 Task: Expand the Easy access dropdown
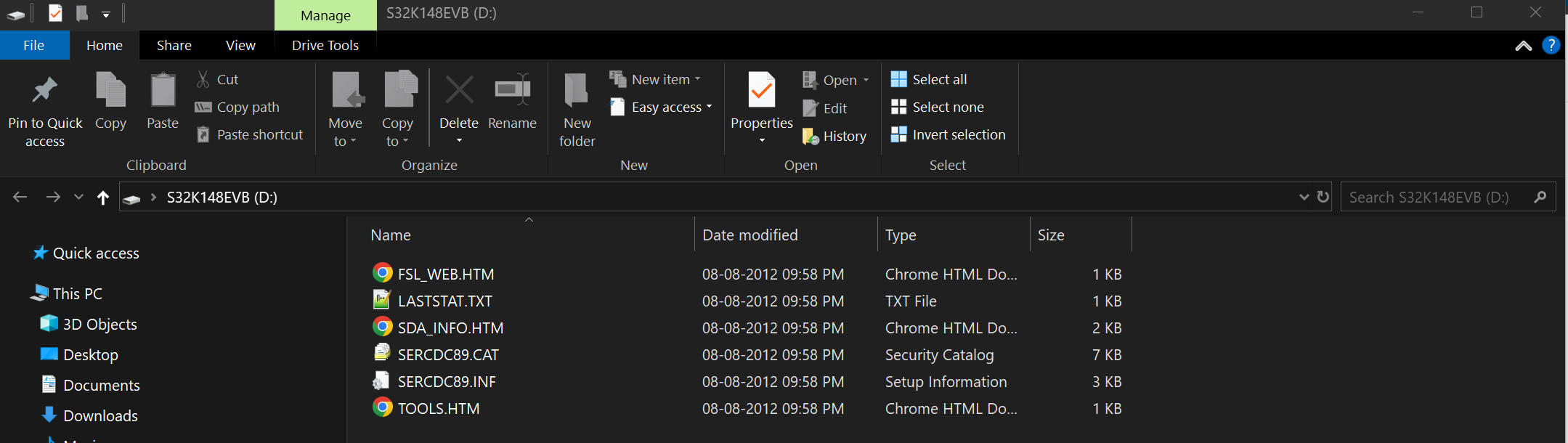[662, 107]
